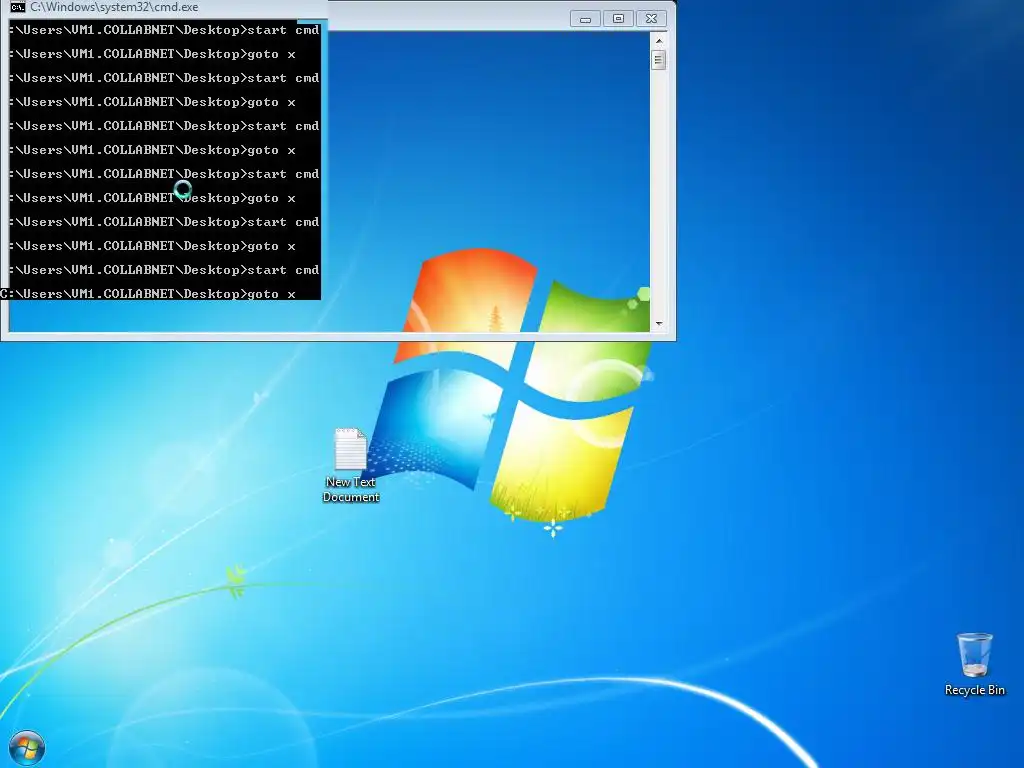1024x768 pixels.
Task: Click the cmd scrollbar down arrow
Action: [658, 324]
